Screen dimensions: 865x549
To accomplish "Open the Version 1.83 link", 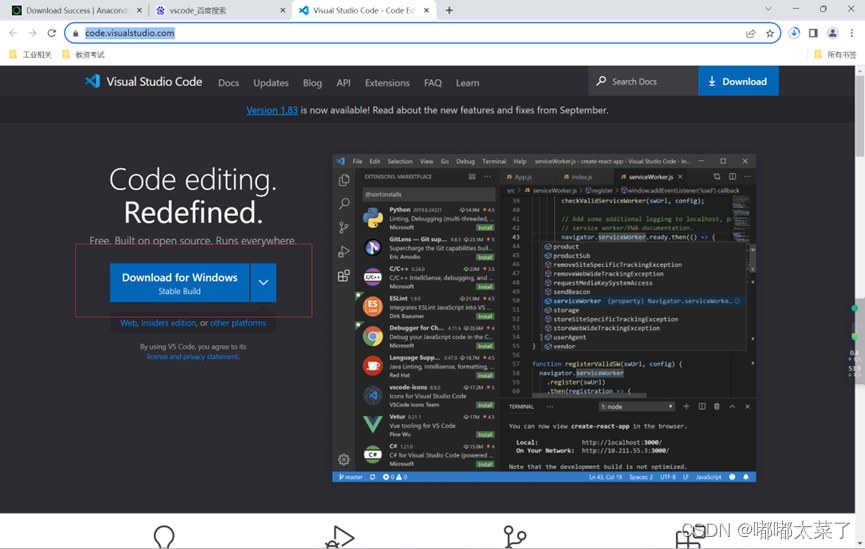I will click(272, 110).
